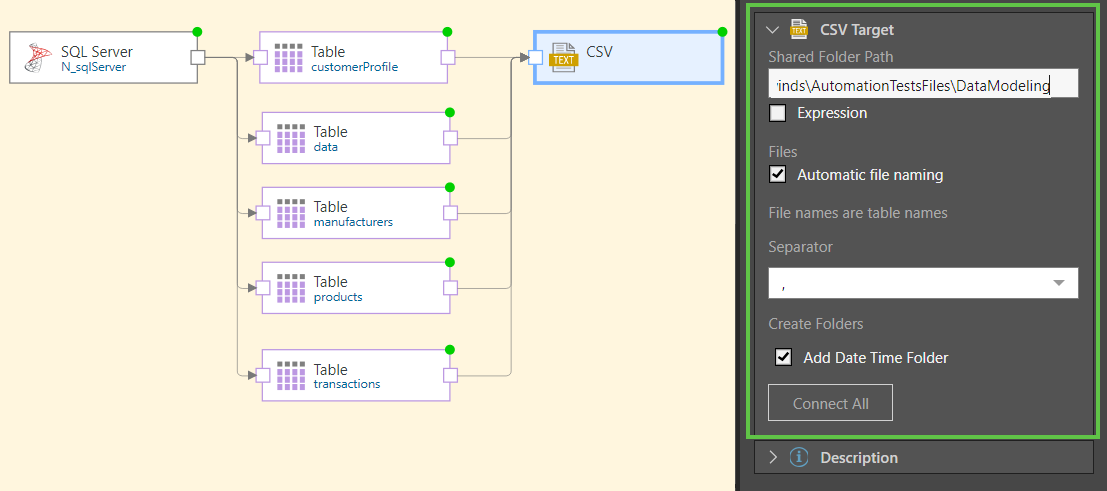Click the Description info icon
Screen dimensions: 1107x491
tap(799, 457)
